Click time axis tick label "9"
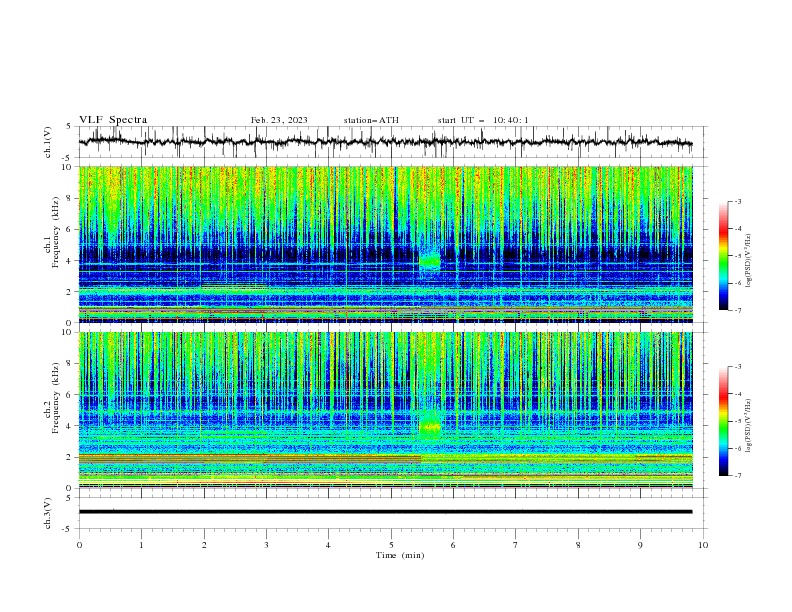This screenshot has width=792, height=612. pos(640,545)
